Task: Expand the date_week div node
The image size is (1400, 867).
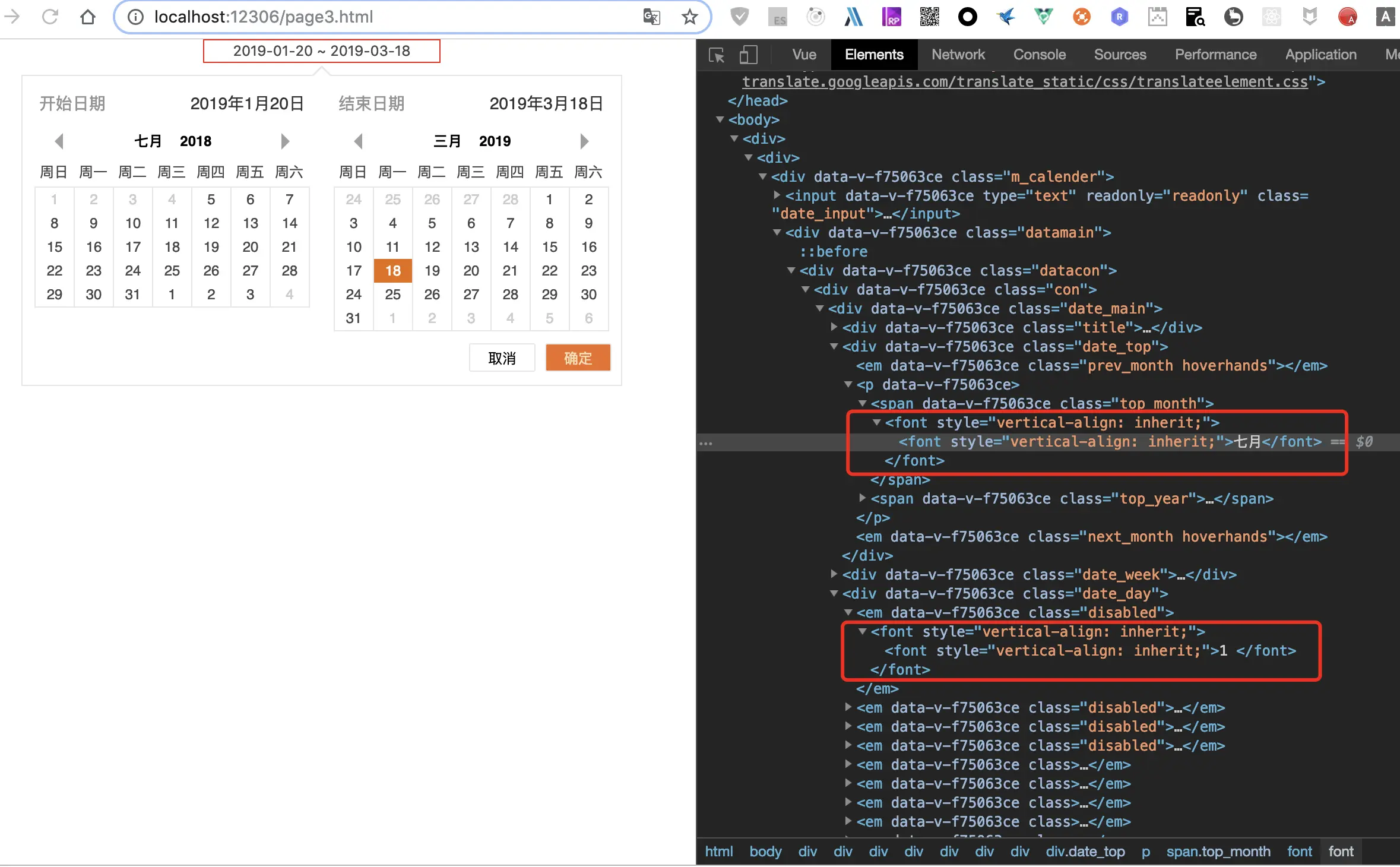Action: pyautogui.click(x=834, y=575)
